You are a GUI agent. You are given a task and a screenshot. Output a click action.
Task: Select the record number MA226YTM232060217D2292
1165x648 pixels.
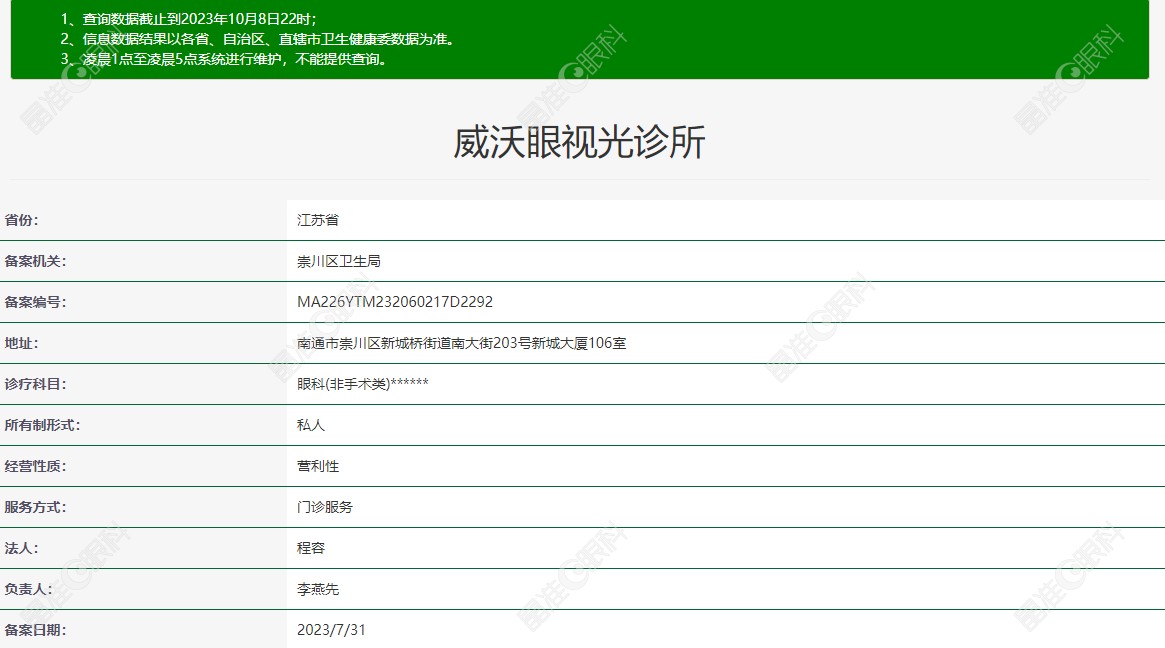pyautogui.click(x=395, y=302)
